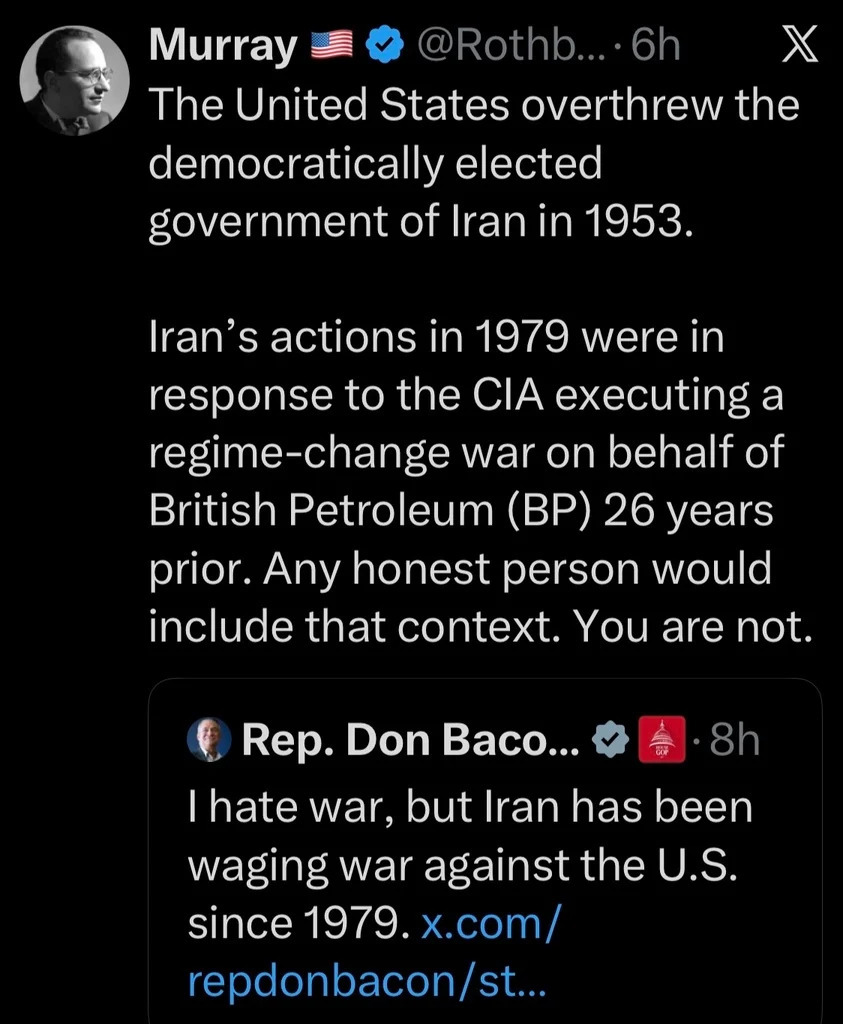Open the quoted 'I hate war' post text
Screen dimensions: 843x1024
point(470,807)
